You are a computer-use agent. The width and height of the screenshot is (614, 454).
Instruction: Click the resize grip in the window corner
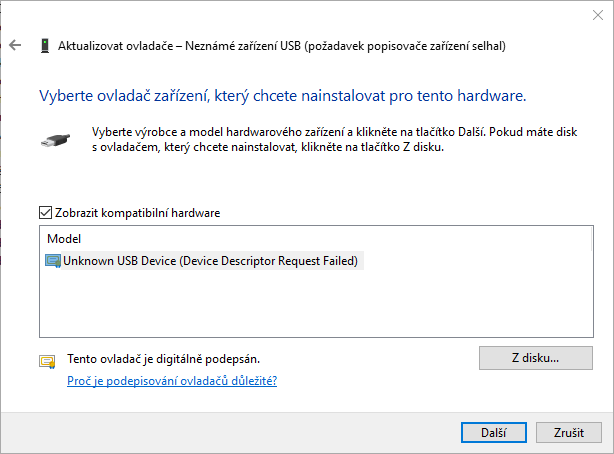click(x=607, y=447)
